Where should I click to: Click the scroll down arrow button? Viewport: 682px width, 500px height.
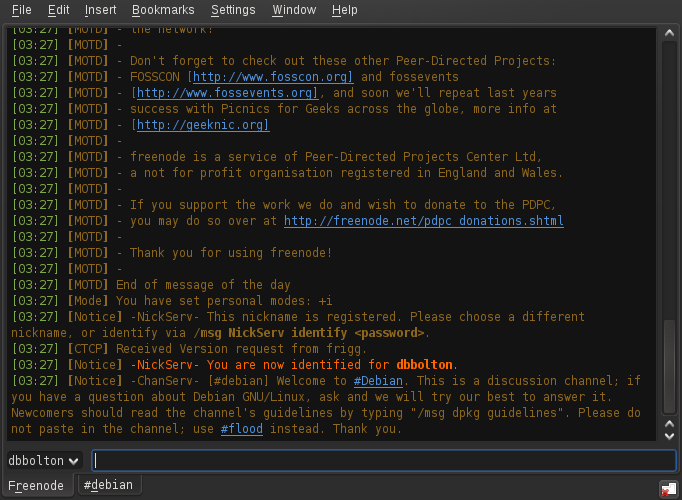pyautogui.click(x=669, y=436)
